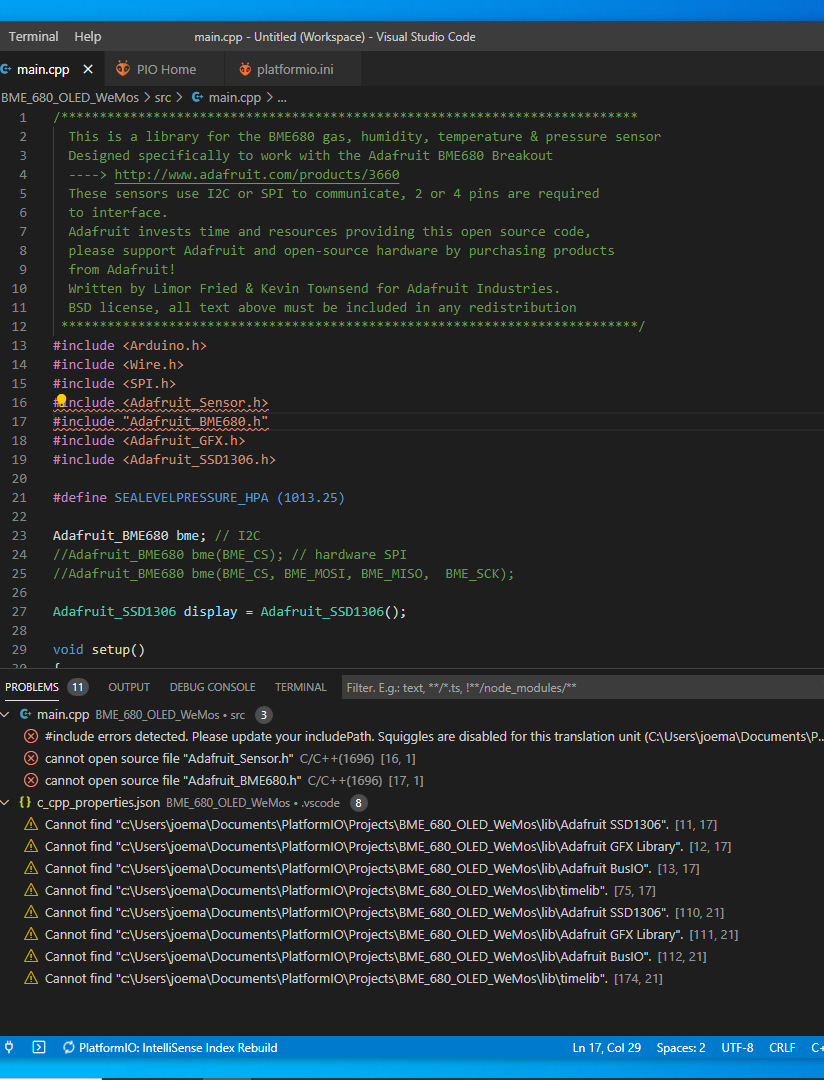Click the CRLF line-ending status item

pos(782,1048)
